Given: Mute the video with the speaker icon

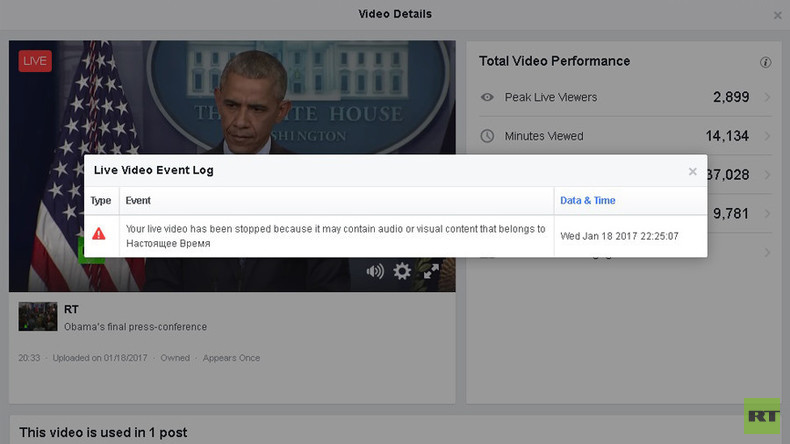Looking at the screenshot, I should tap(375, 272).
